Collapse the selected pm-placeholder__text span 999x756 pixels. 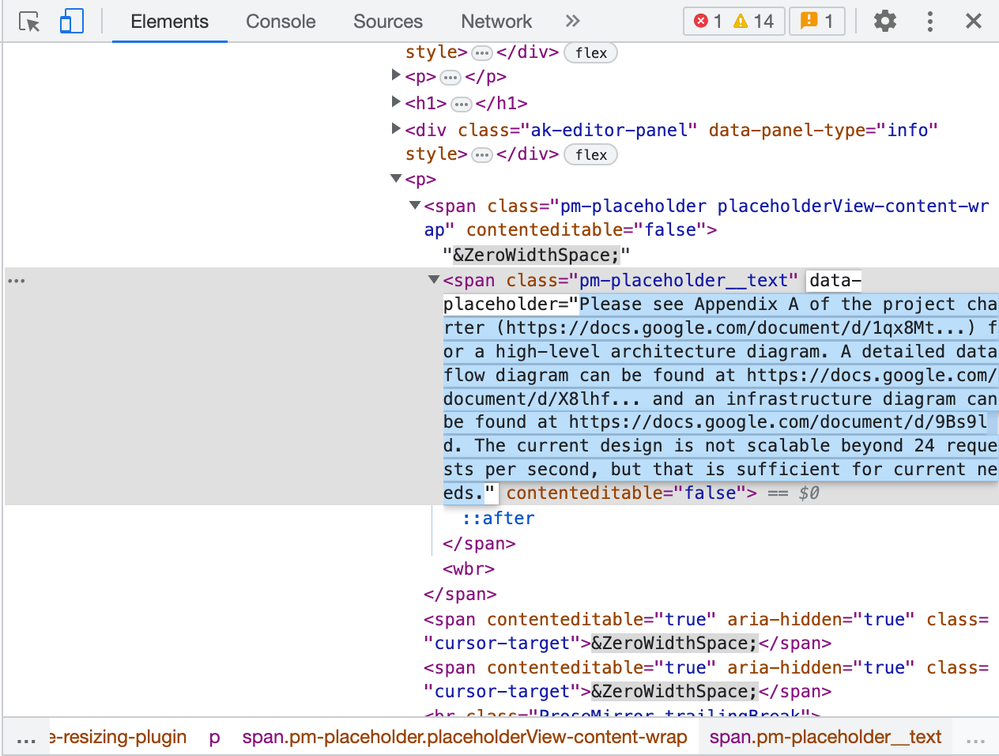434,280
